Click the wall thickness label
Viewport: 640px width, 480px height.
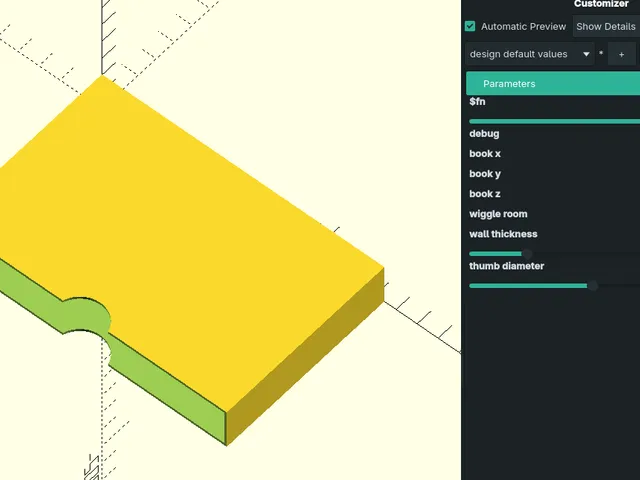coord(503,234)
